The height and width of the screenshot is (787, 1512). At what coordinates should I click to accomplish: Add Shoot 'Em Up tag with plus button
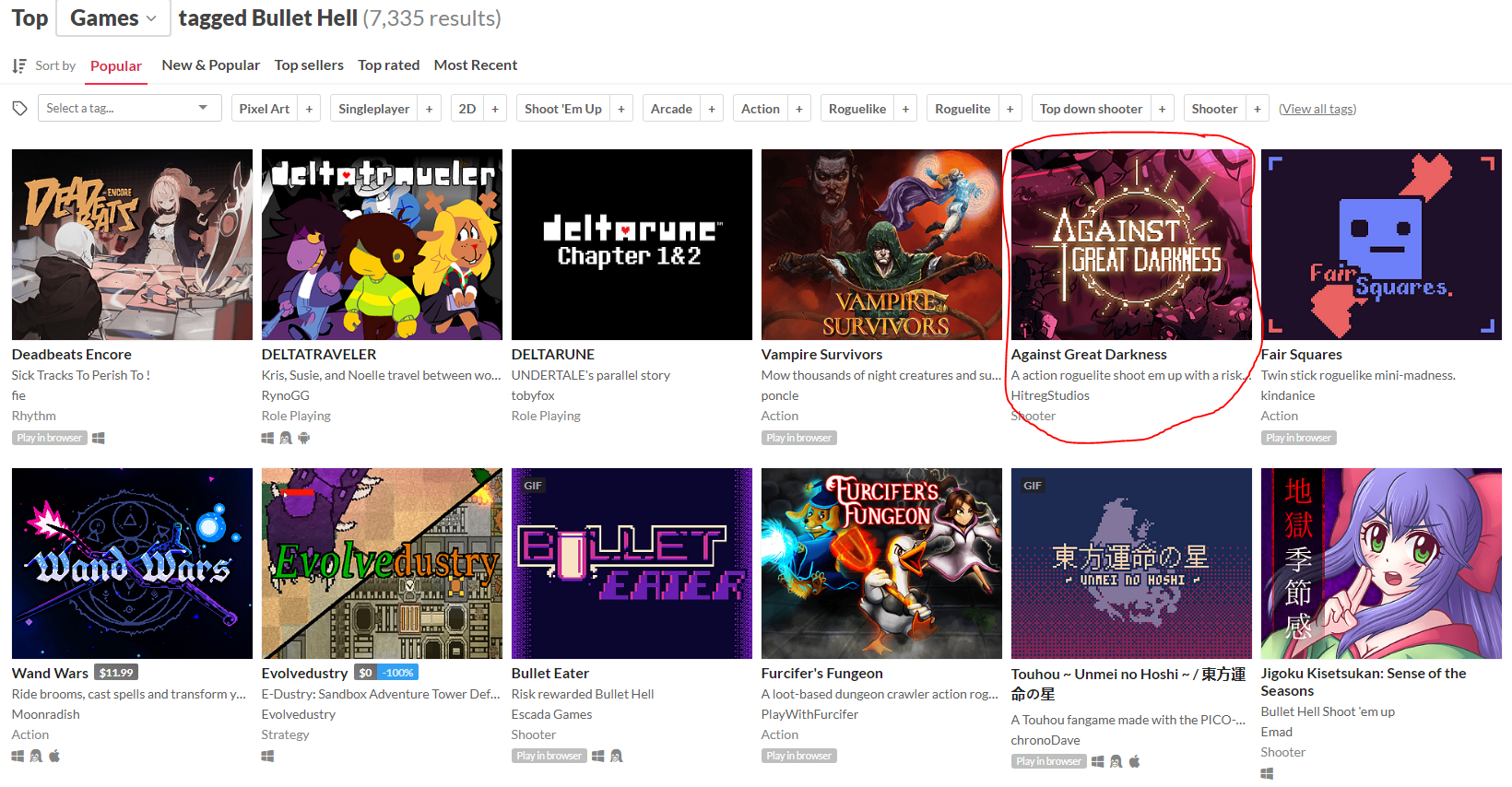[621, 109]
